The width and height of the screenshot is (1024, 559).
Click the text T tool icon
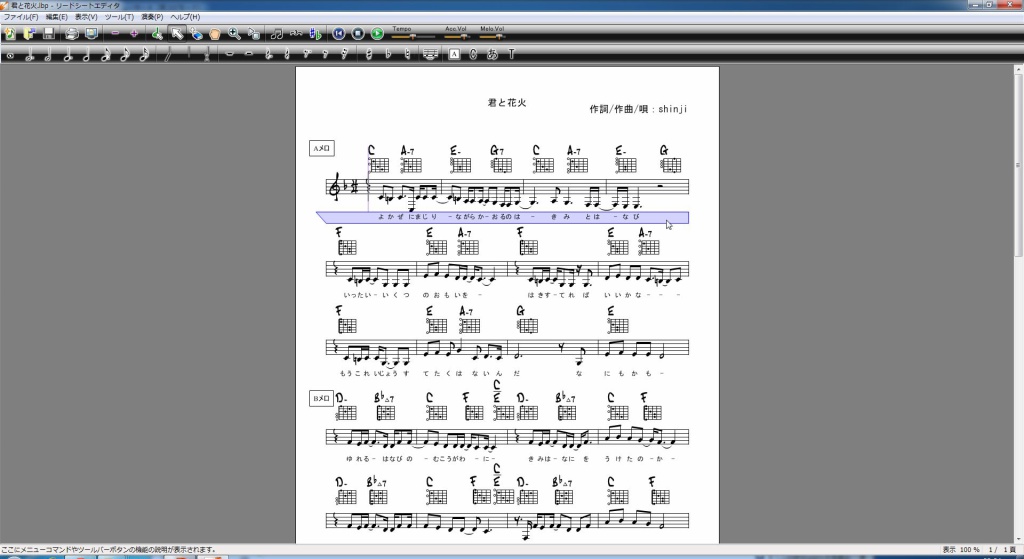(x=511, y=54)
